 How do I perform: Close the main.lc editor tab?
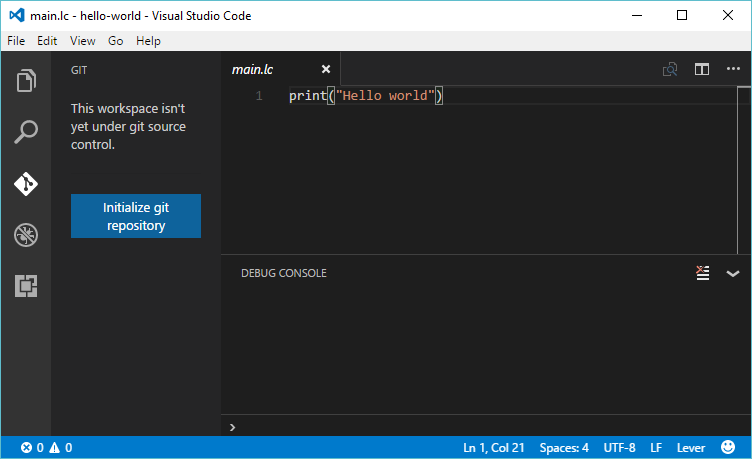pos(325,70)
